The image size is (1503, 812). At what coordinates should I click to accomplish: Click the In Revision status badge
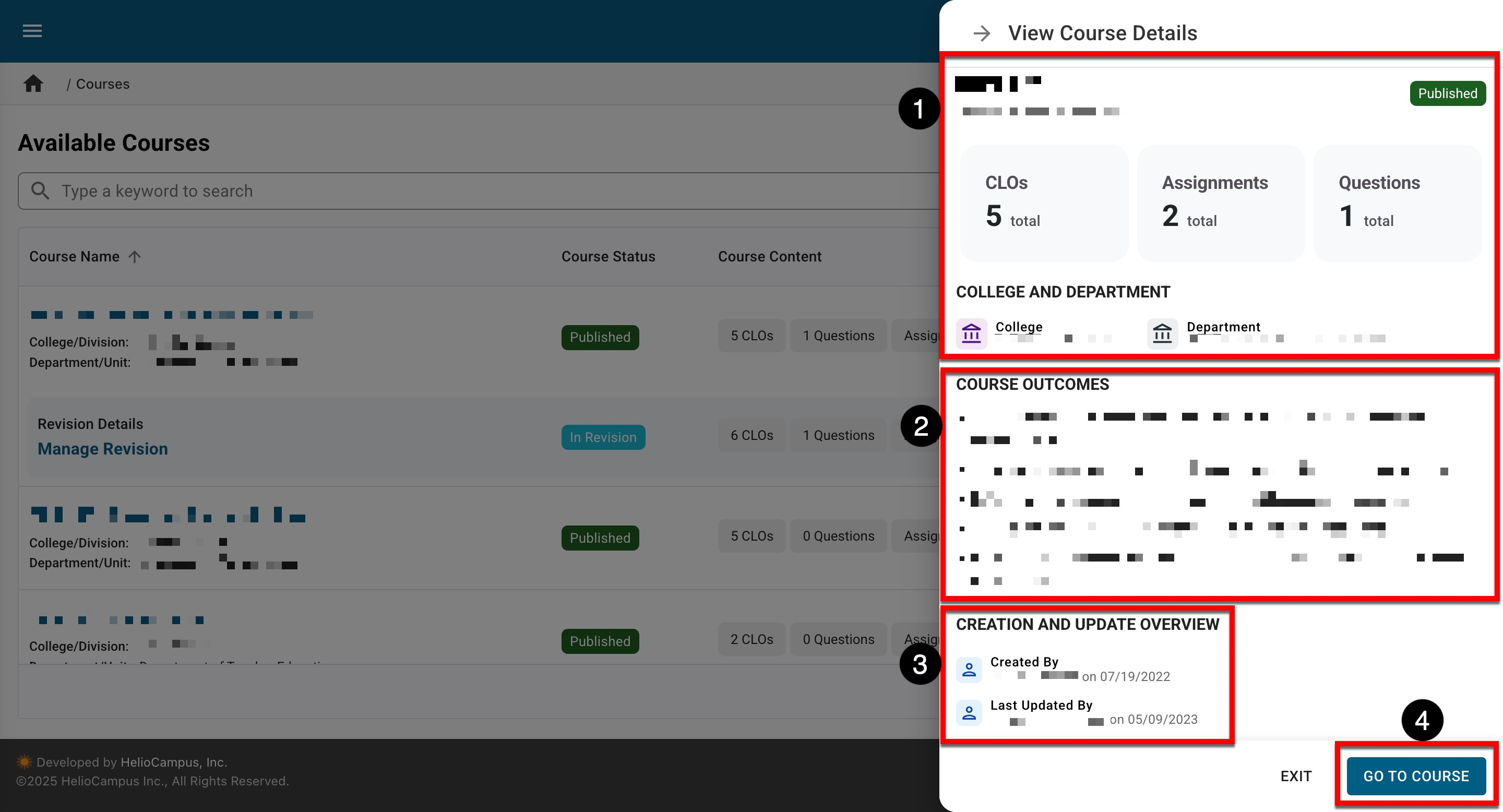[x=603, y=437]
